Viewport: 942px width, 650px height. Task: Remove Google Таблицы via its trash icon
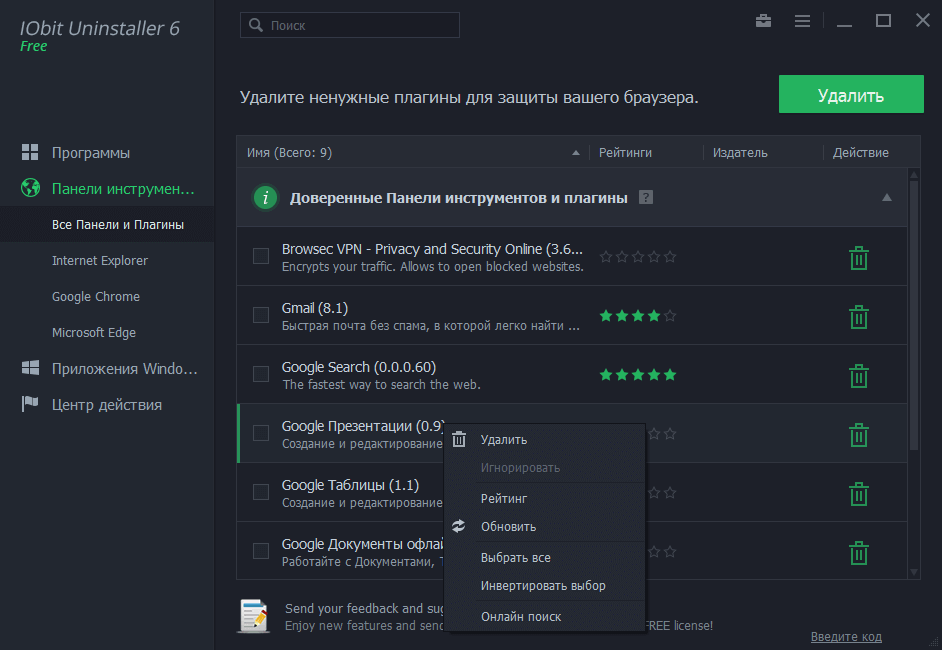point(858,493)
